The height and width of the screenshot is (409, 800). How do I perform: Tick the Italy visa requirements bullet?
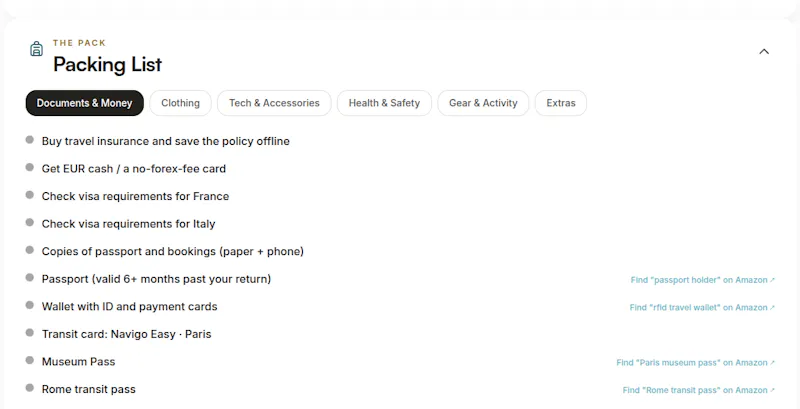(30, 222)
